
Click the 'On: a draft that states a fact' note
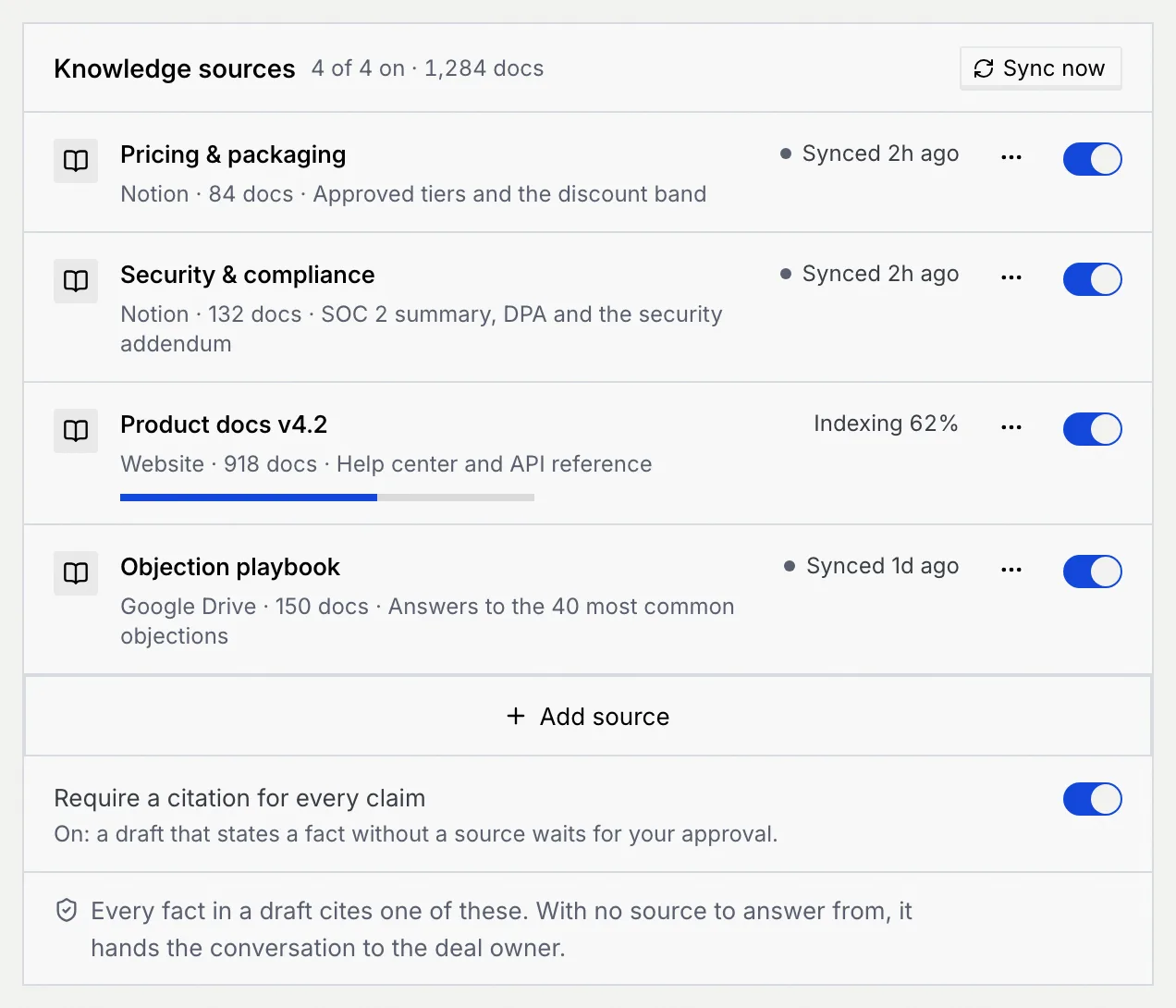pos(416,834)
